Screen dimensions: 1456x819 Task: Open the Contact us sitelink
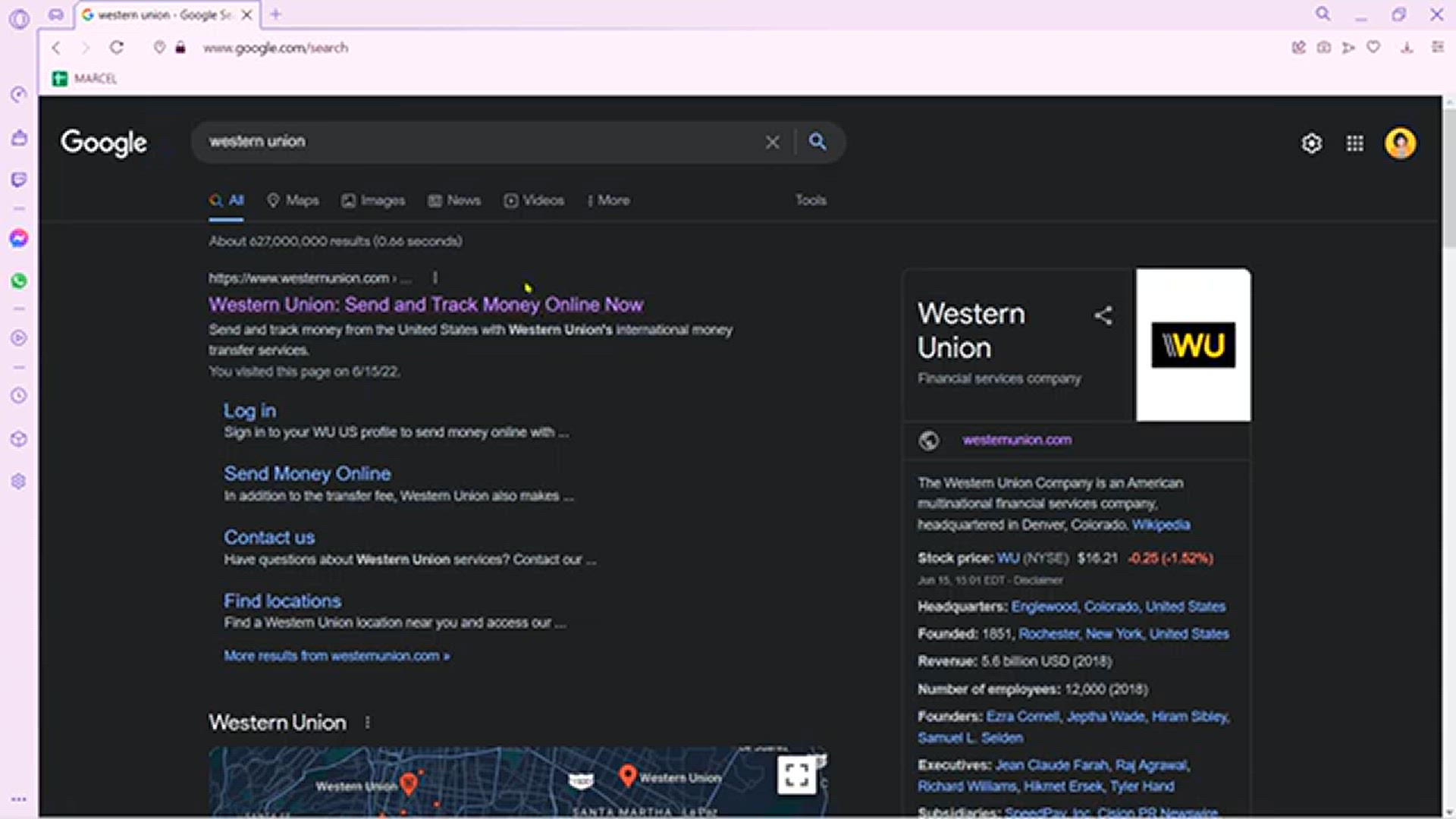pyautogui.click(x=269, y=537)
